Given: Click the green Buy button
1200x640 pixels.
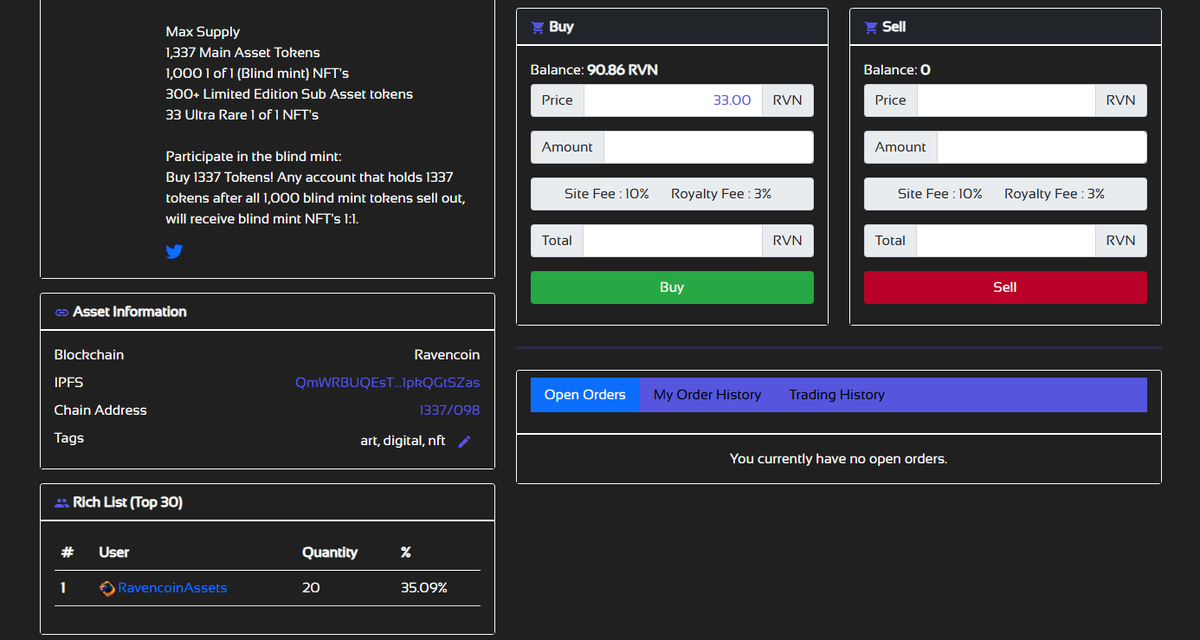Looking at the screenshot, I should click(672, 287).
